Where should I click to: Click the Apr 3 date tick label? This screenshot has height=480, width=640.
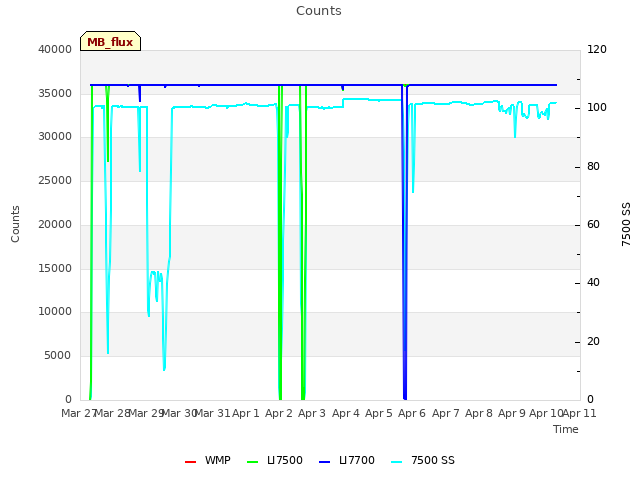[312, 413]
